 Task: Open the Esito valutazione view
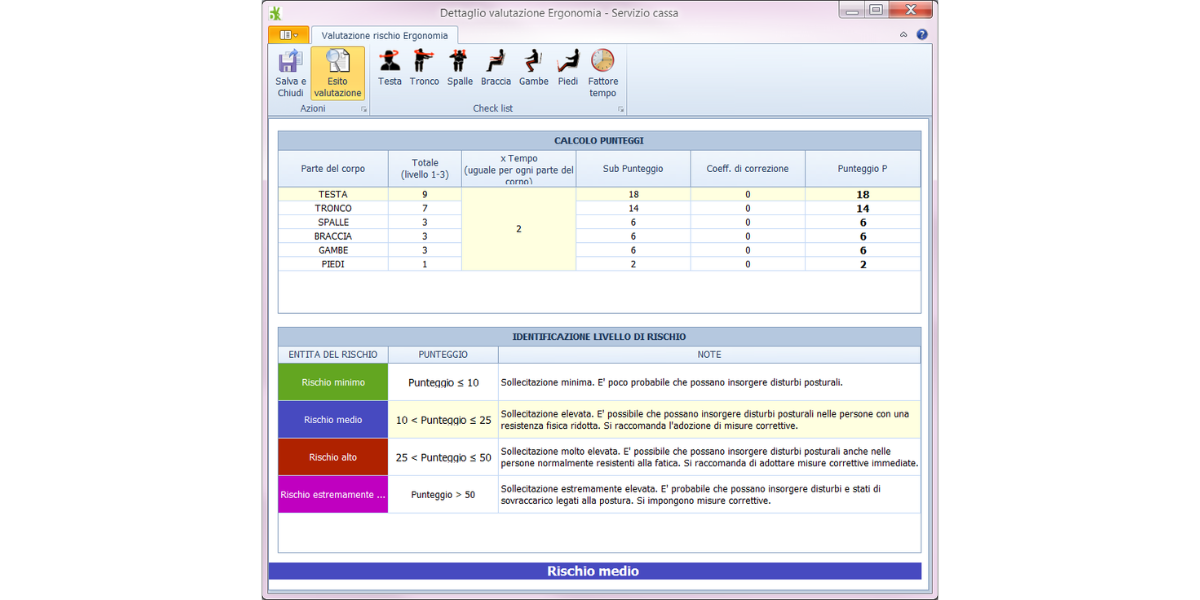point(337,63)
